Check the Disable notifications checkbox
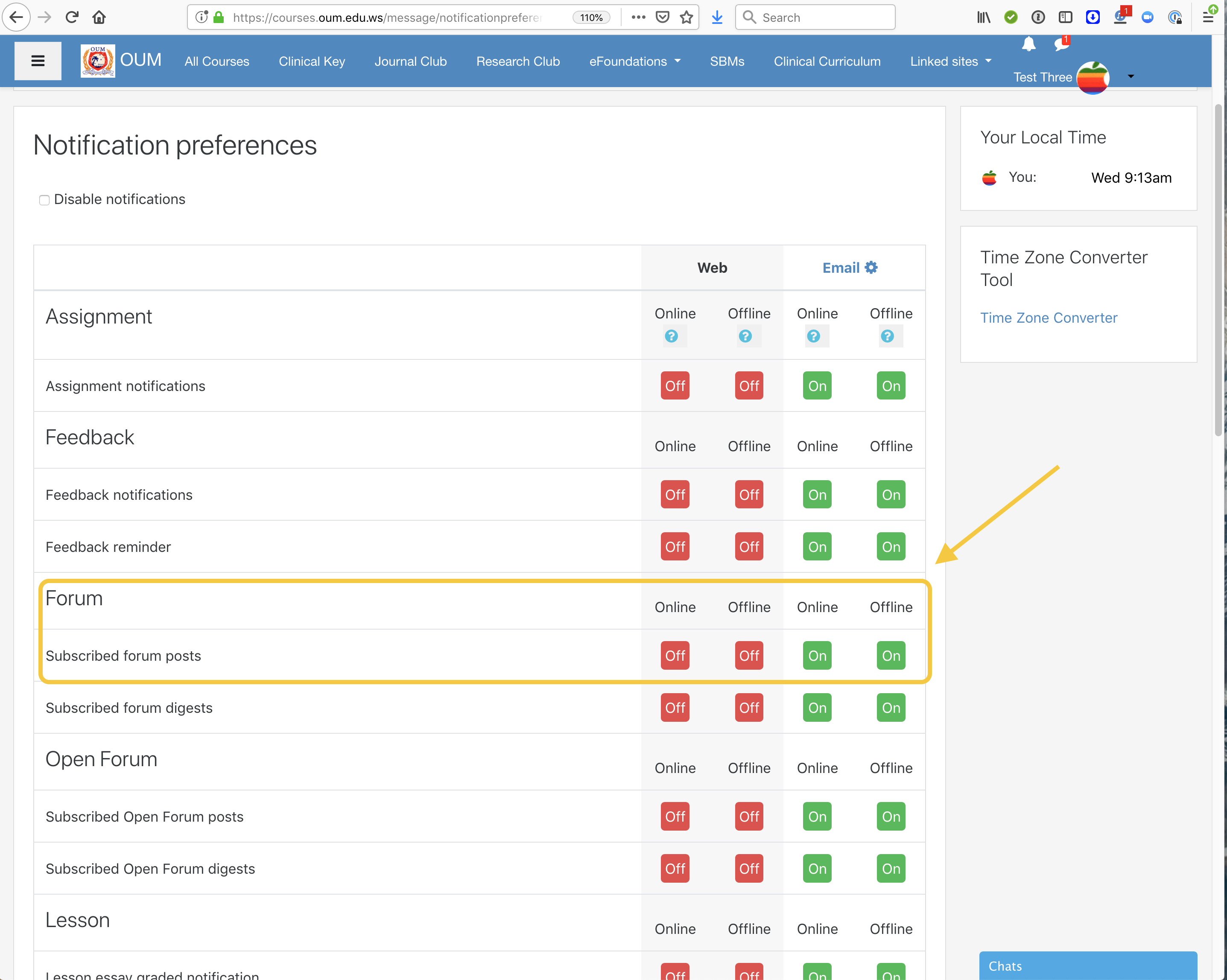 tap(44, 200)
